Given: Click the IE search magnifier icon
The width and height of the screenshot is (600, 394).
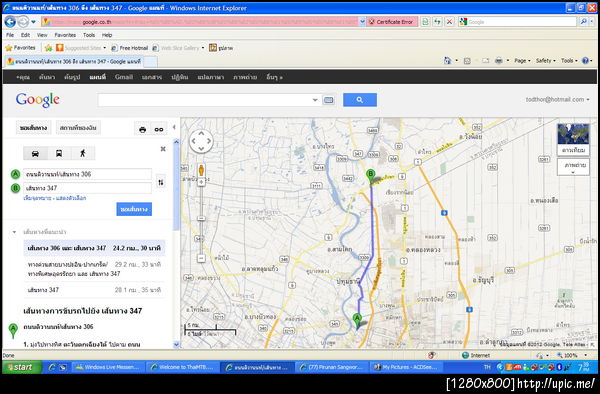Looking at the screenshot, I should tap(583, 22).
